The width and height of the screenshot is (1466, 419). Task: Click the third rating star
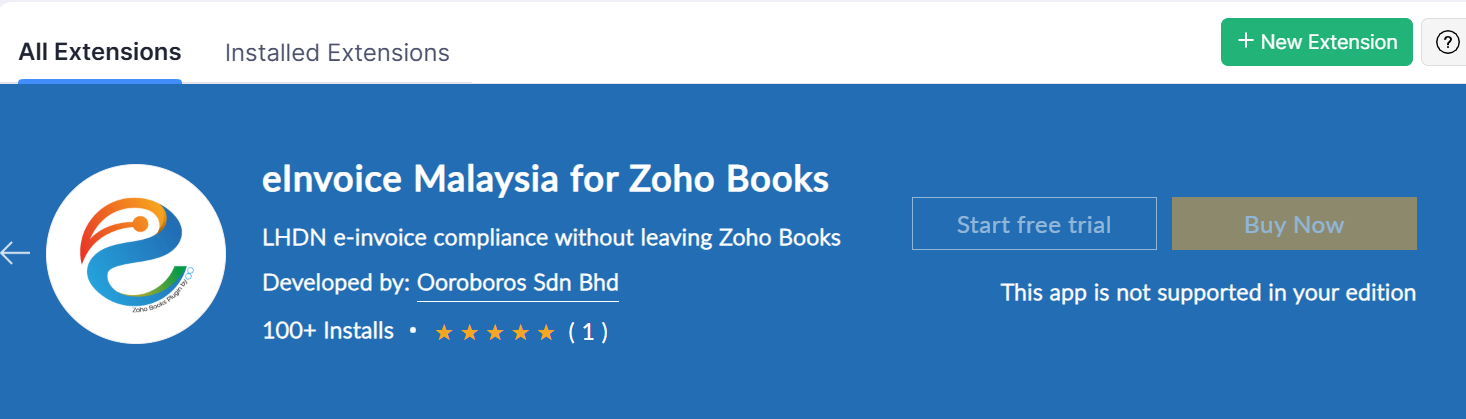[495, 333]
